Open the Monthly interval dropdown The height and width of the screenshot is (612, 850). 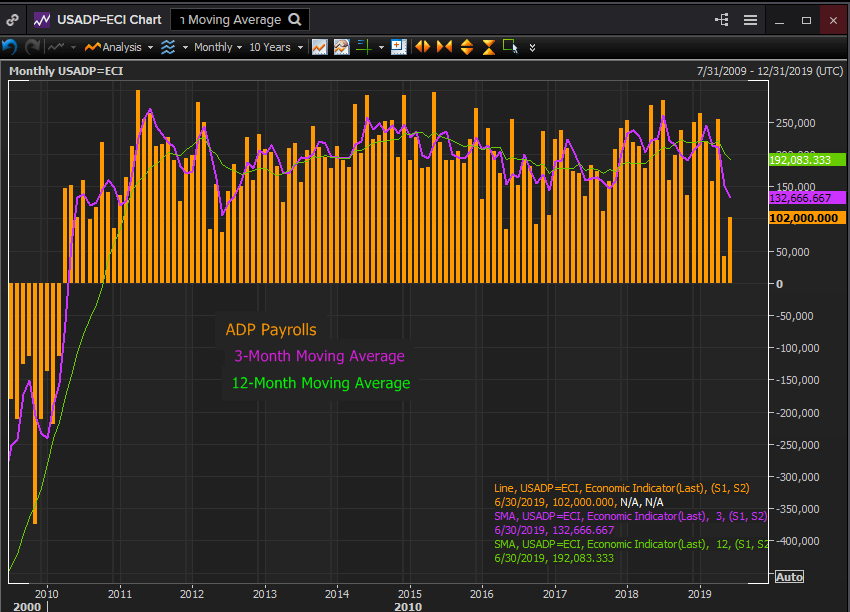217,47
